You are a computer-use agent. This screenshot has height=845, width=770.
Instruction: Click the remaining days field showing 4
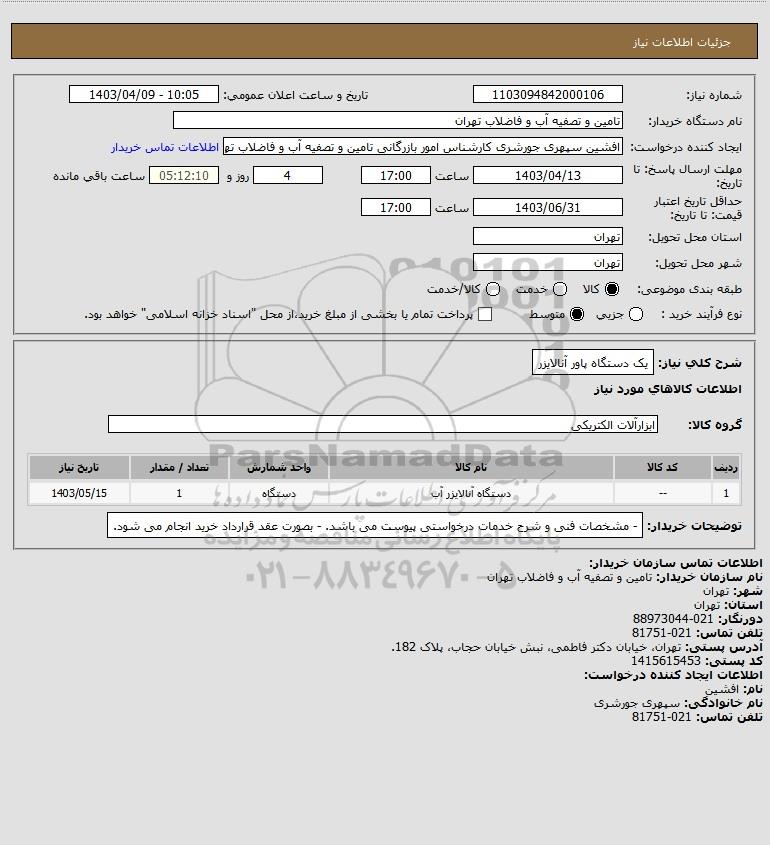(288, 175)
